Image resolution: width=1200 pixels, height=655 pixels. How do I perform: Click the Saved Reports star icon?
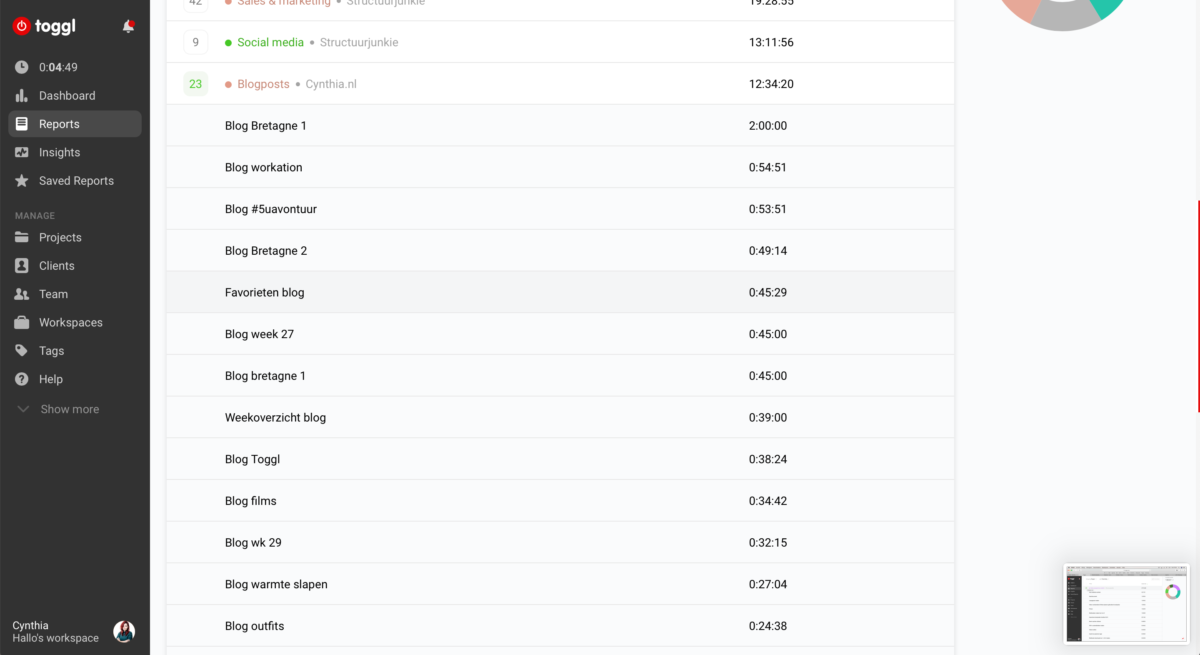[22, 181]
